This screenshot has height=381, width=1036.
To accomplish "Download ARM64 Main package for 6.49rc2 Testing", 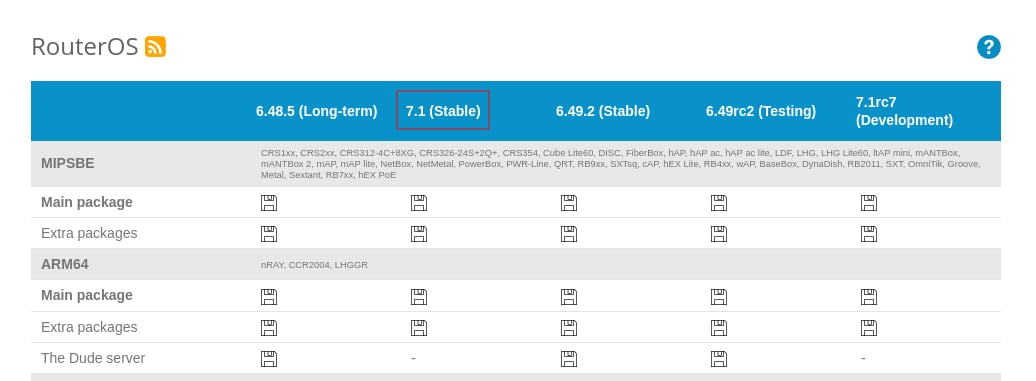I will 719,296.
